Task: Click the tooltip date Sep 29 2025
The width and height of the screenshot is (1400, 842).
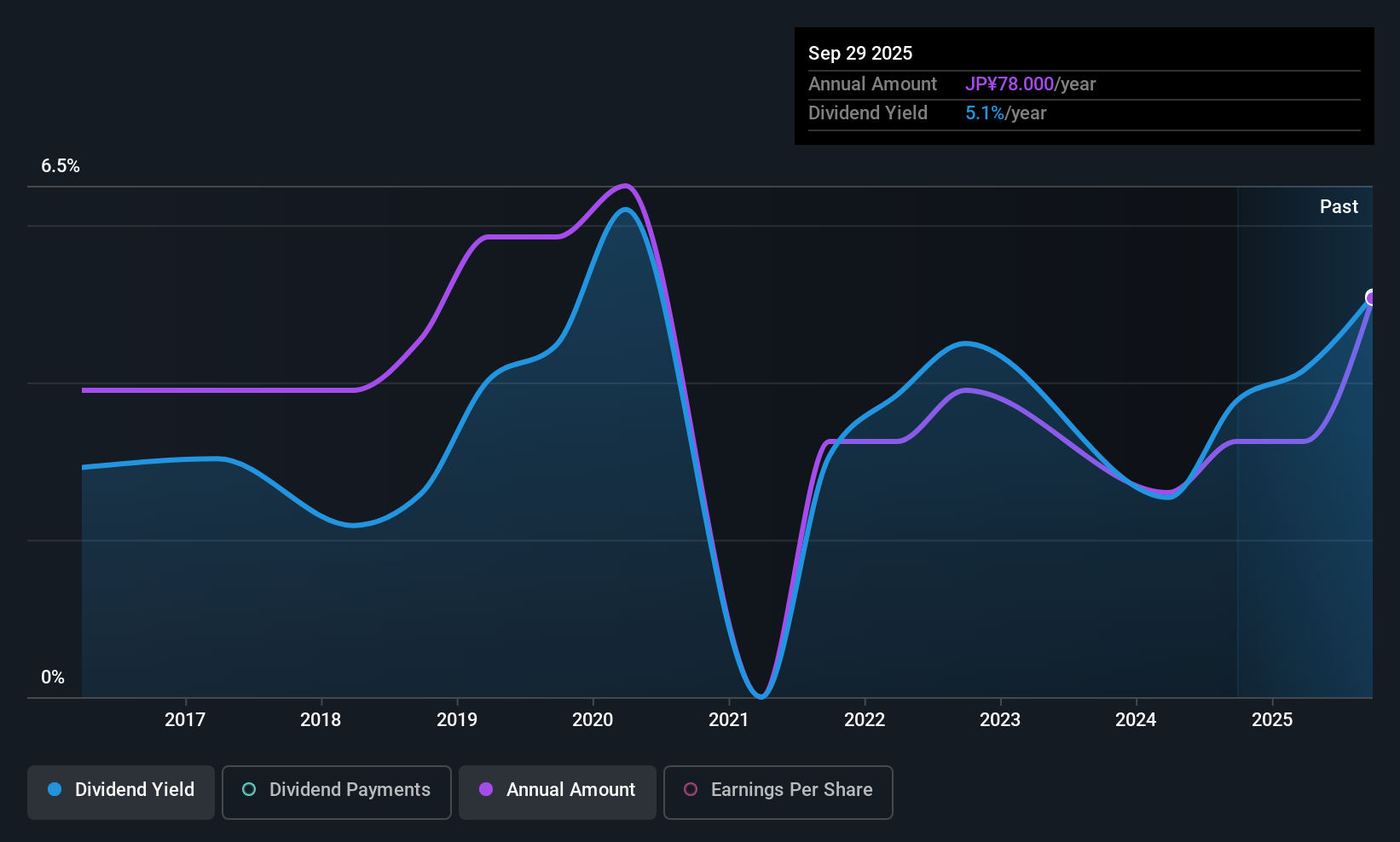Action: [x=860, y=54]
